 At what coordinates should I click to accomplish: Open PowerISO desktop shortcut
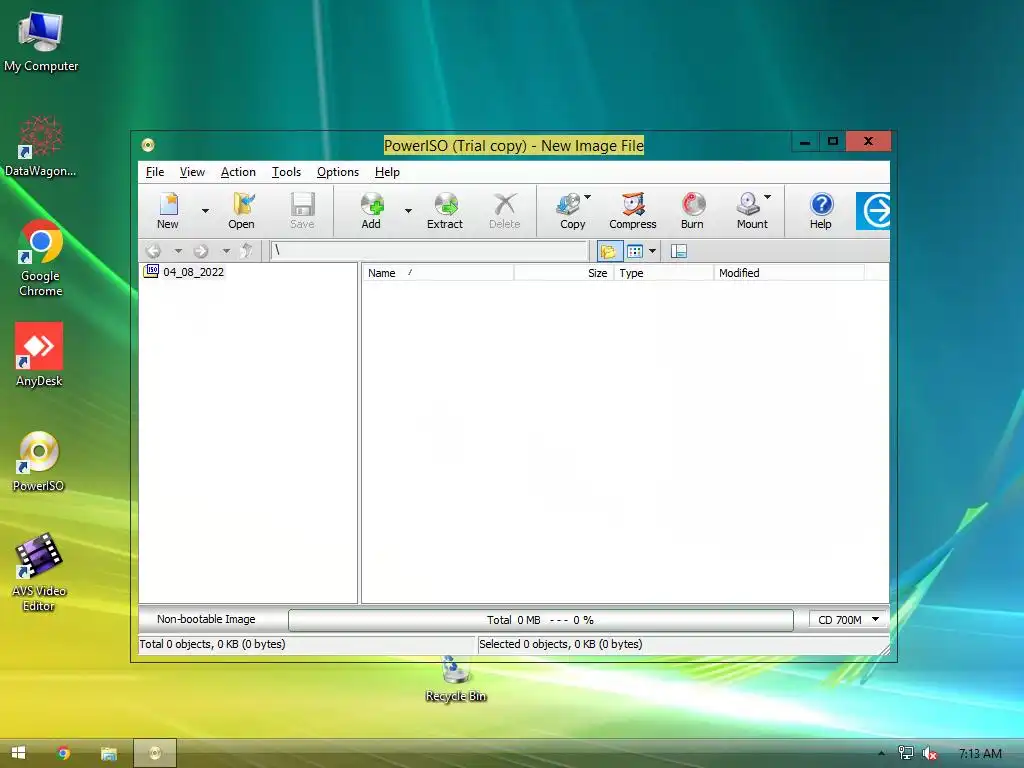pos(39,461)
